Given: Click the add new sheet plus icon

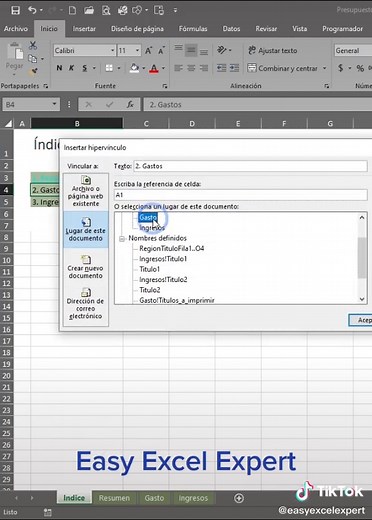Looking at the screenshot, I should tap(239, 498).
